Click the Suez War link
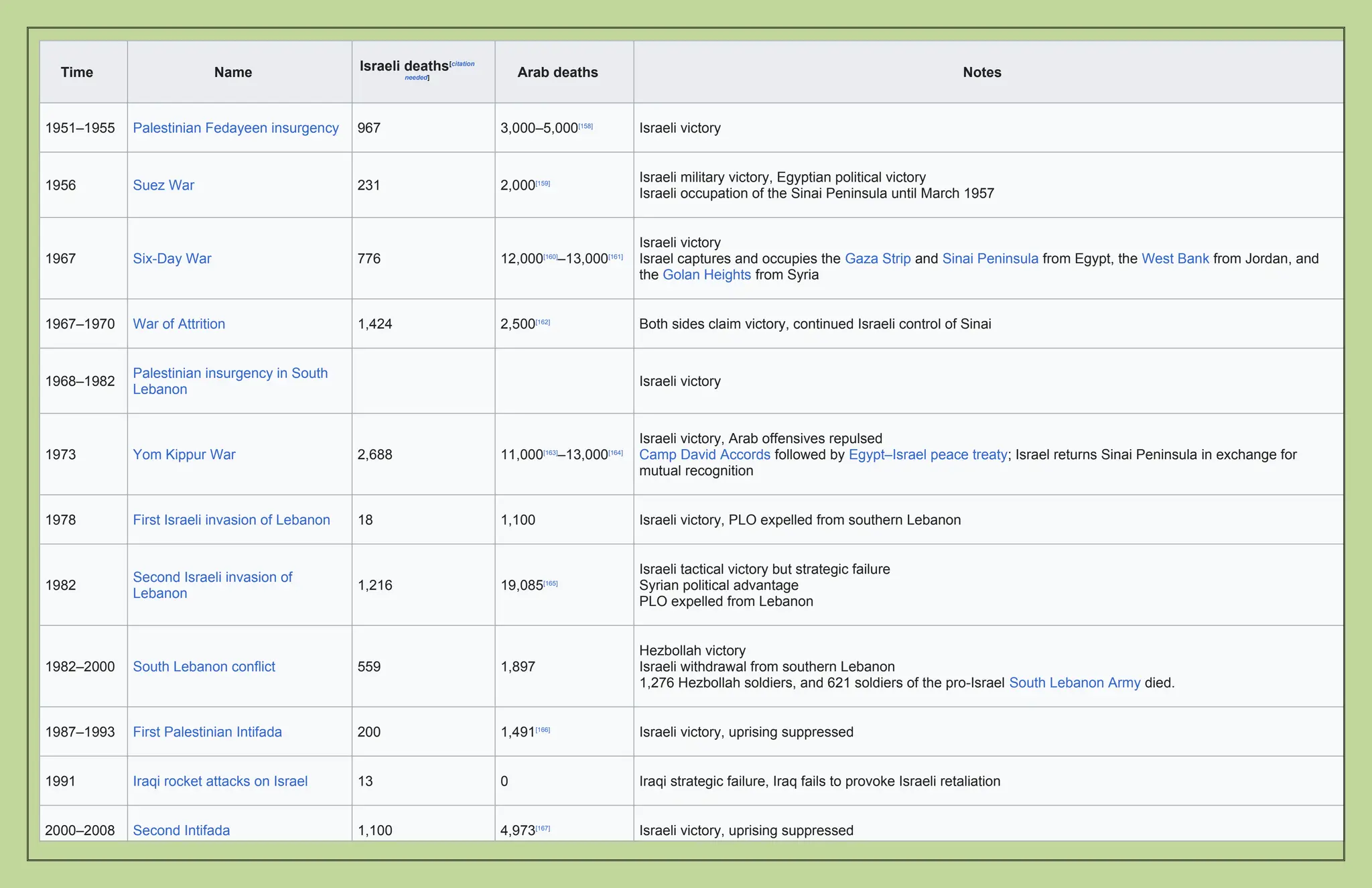 pyautogui.click(x=163, y=185)
